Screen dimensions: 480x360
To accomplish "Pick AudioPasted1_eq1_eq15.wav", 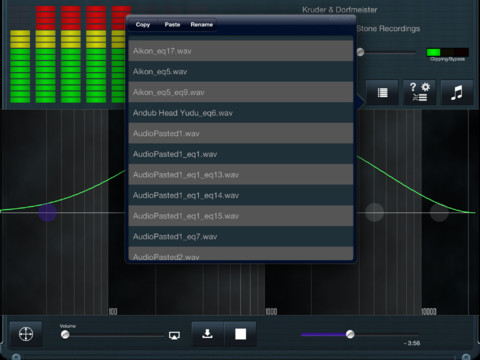I will (241, 216).
